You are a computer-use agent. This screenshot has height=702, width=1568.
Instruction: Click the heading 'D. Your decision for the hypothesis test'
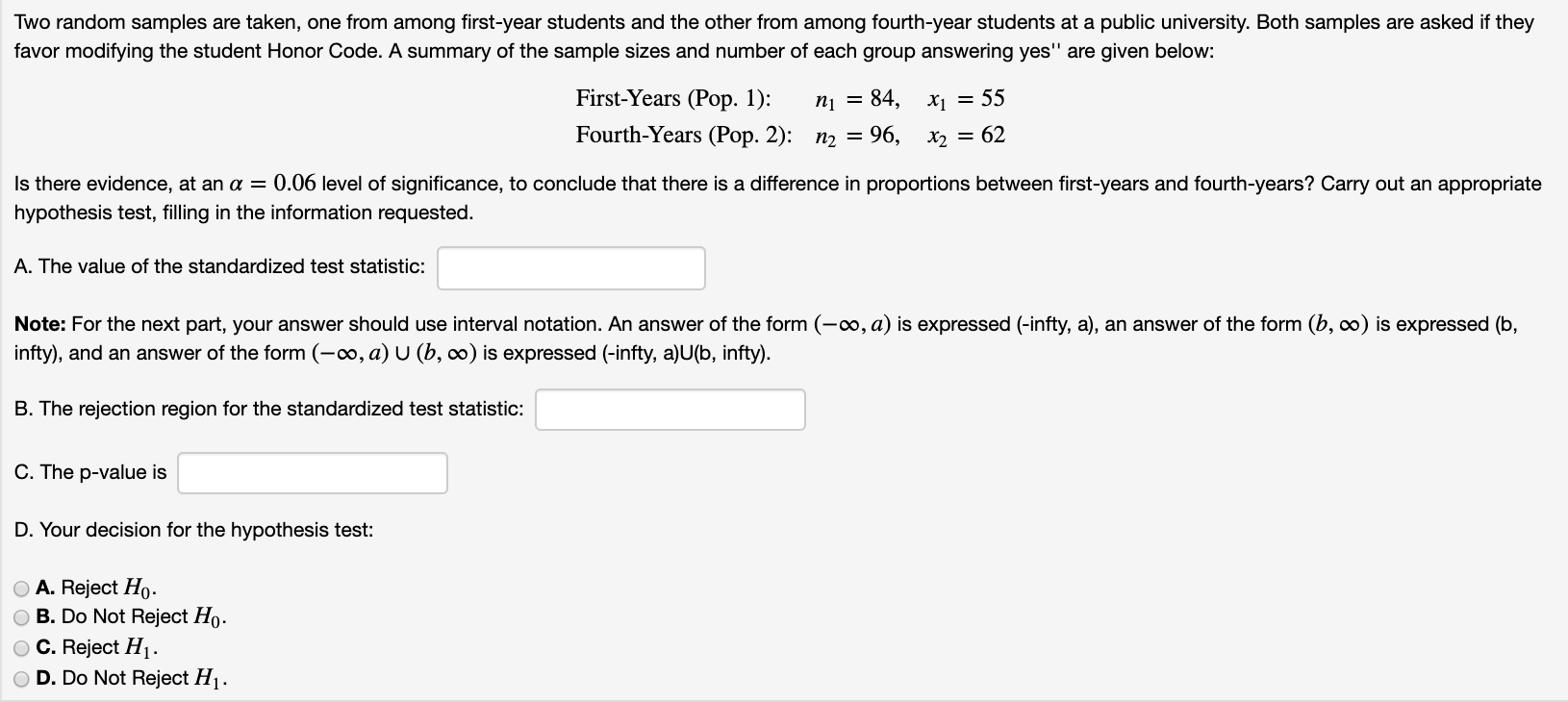pyautogui.click(x=194, y=530)
